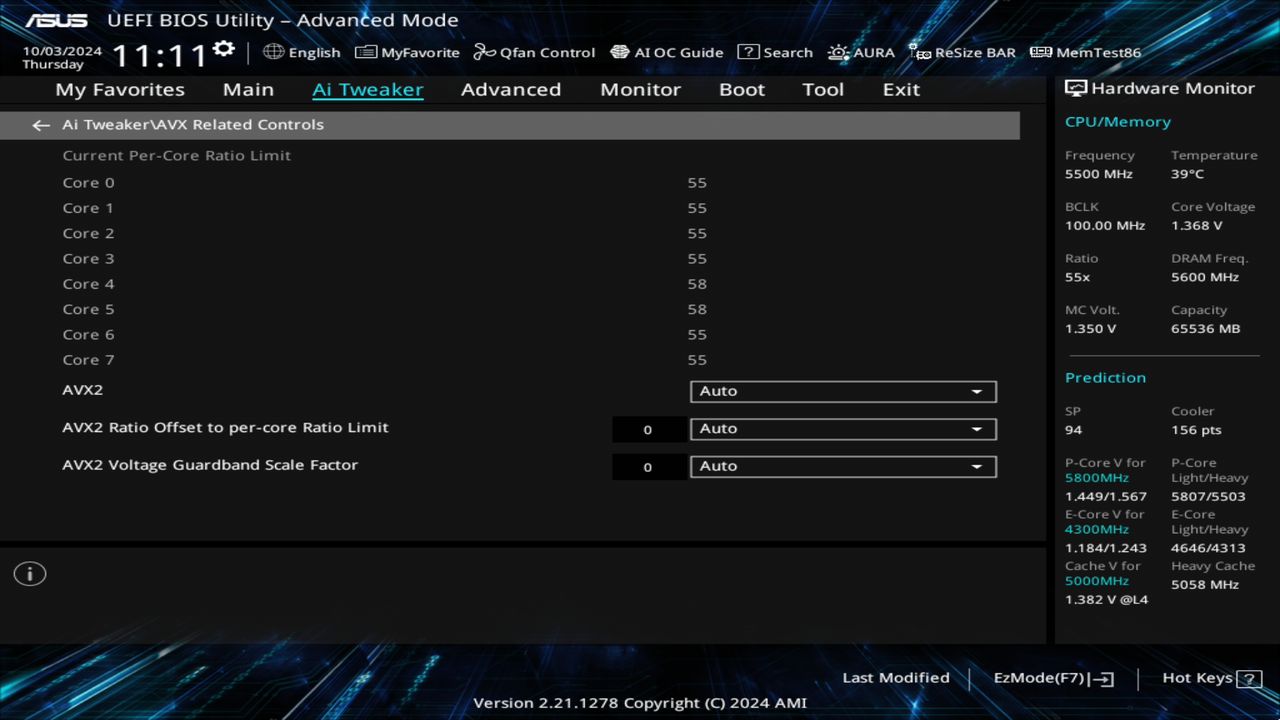Open the ReSize BAR settings

tap(962, 52)
